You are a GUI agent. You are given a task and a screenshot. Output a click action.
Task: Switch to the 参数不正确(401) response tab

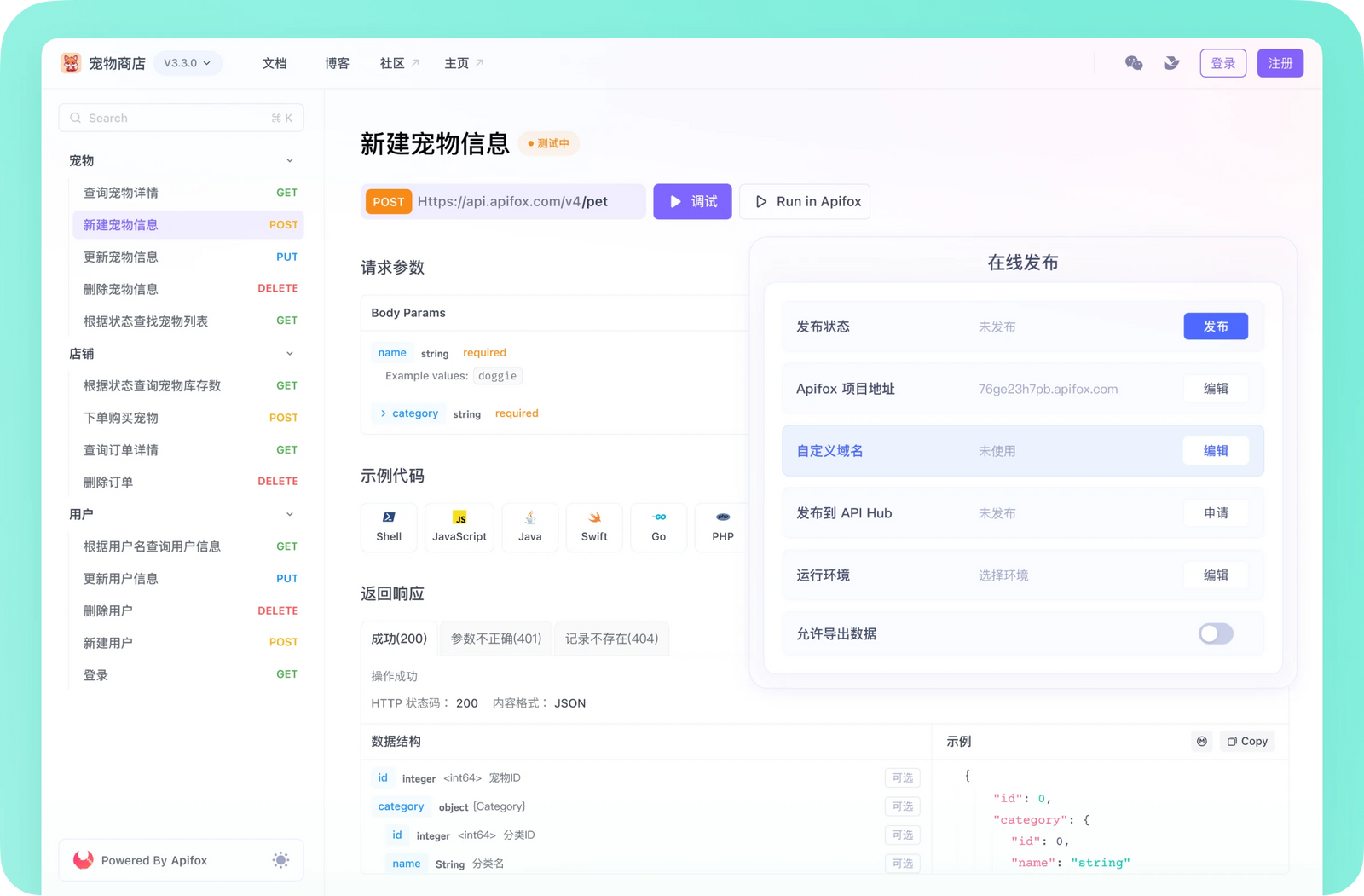495,638
